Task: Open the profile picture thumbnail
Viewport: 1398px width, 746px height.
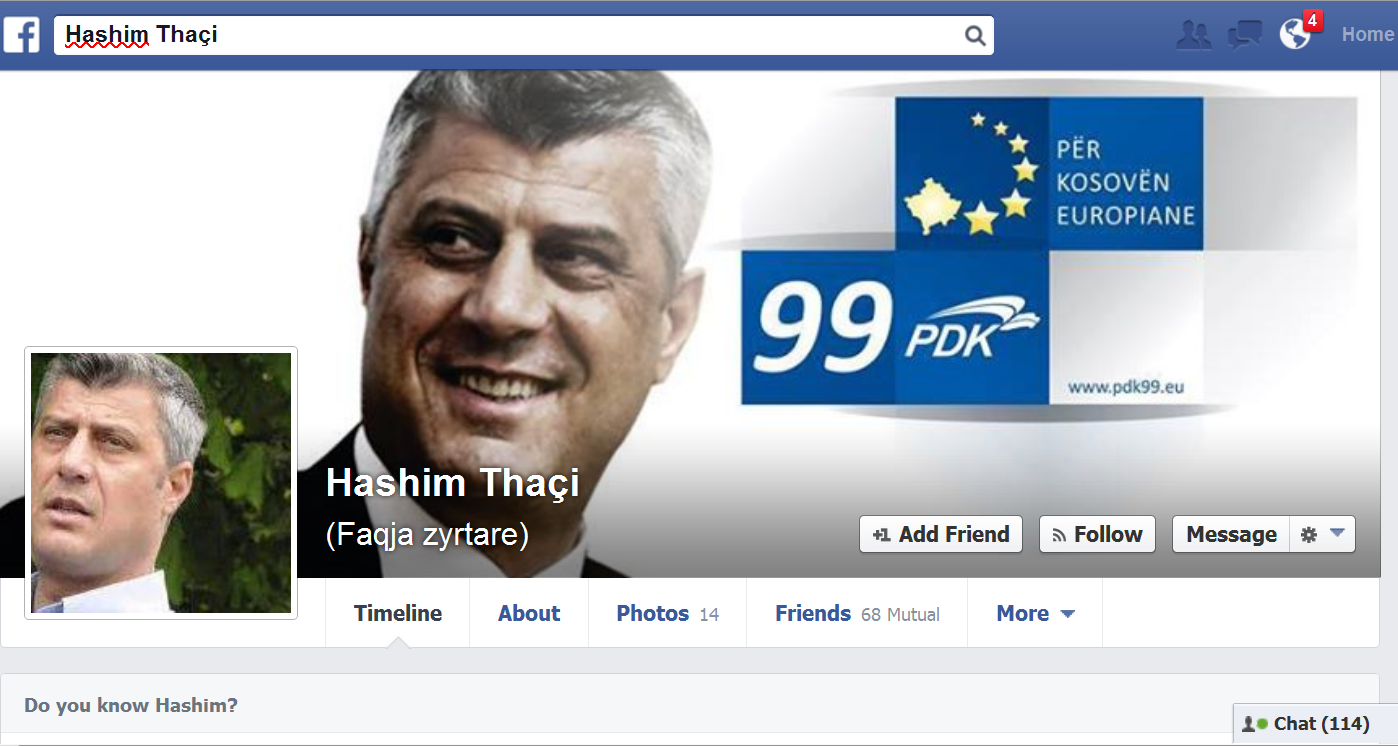Action: 161,483
